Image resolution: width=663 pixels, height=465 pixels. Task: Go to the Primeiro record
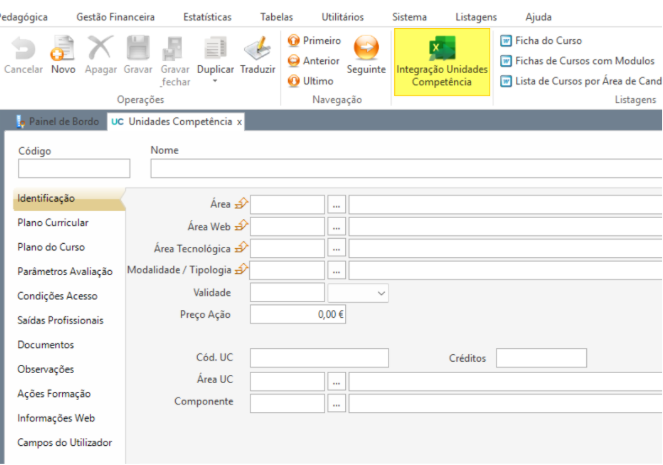[314, 41]
